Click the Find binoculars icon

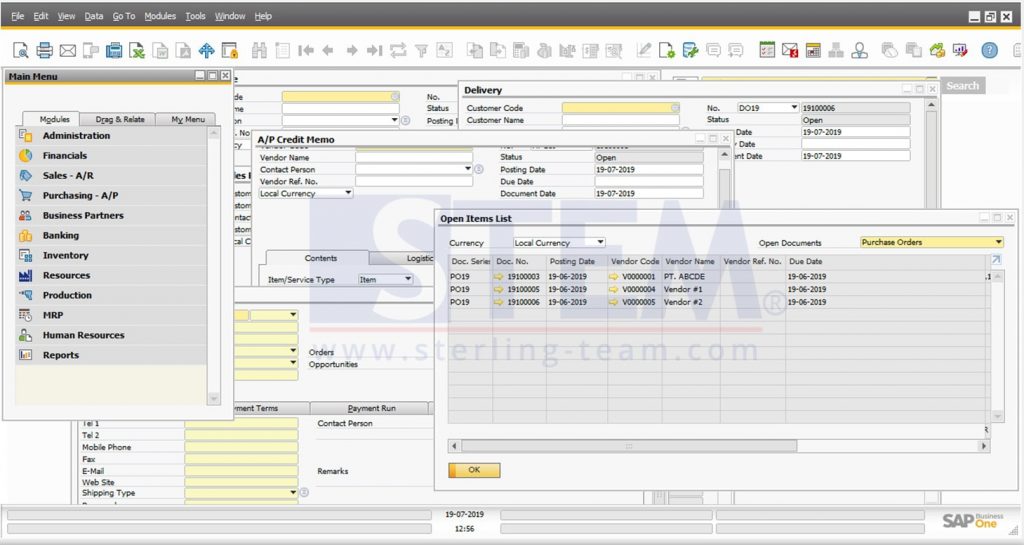[259, 50]
